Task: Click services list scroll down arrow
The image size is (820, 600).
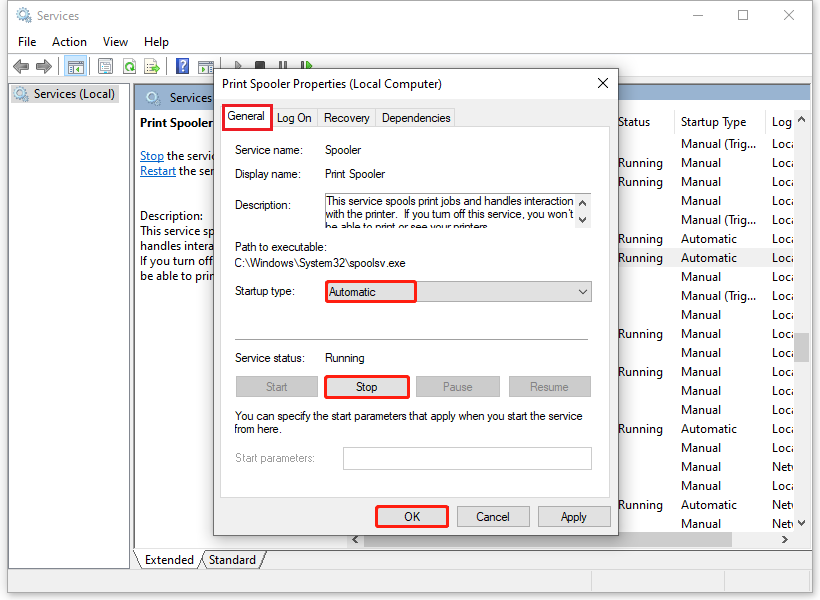Action: (x=801, y=523)
